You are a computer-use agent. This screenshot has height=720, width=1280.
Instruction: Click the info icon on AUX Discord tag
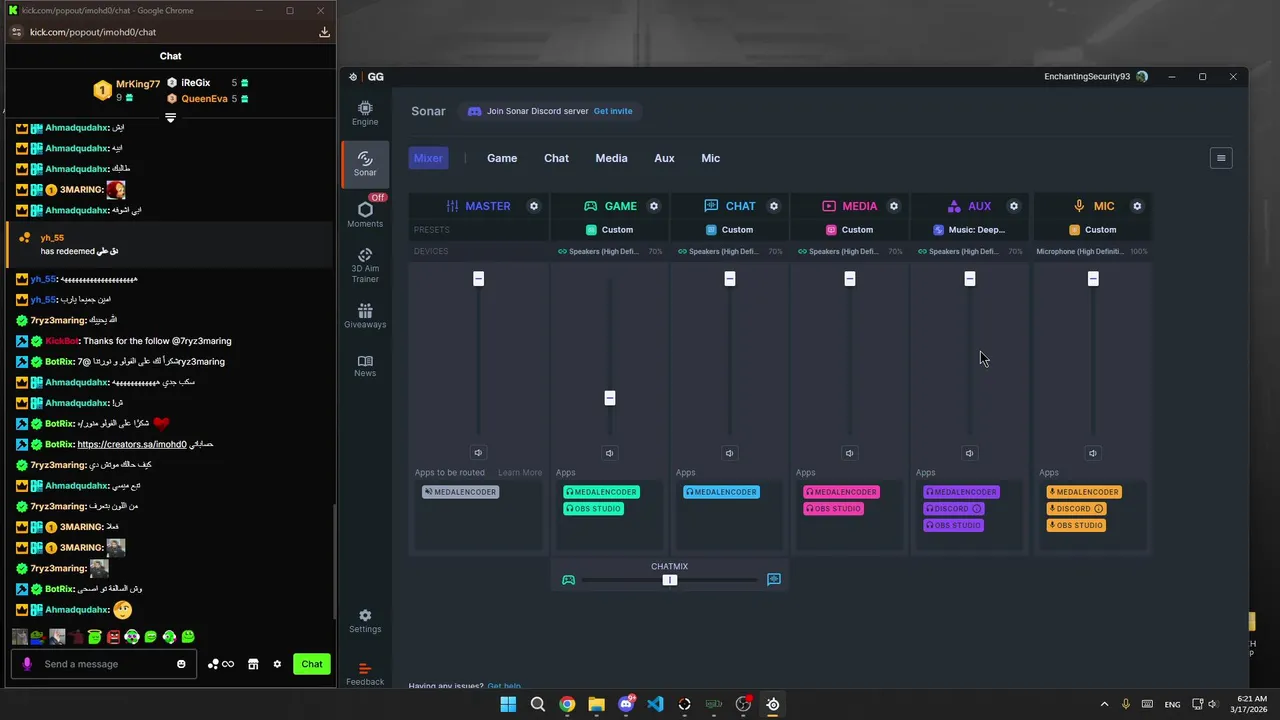coord(977,509)
